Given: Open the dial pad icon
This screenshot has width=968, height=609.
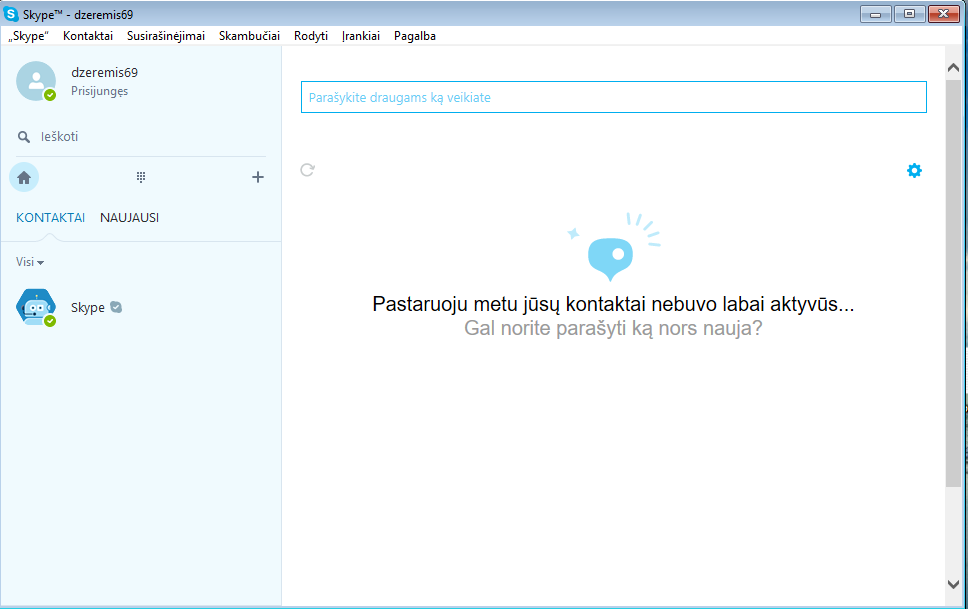Looking at the screenshot, I should tap(141, 177).
